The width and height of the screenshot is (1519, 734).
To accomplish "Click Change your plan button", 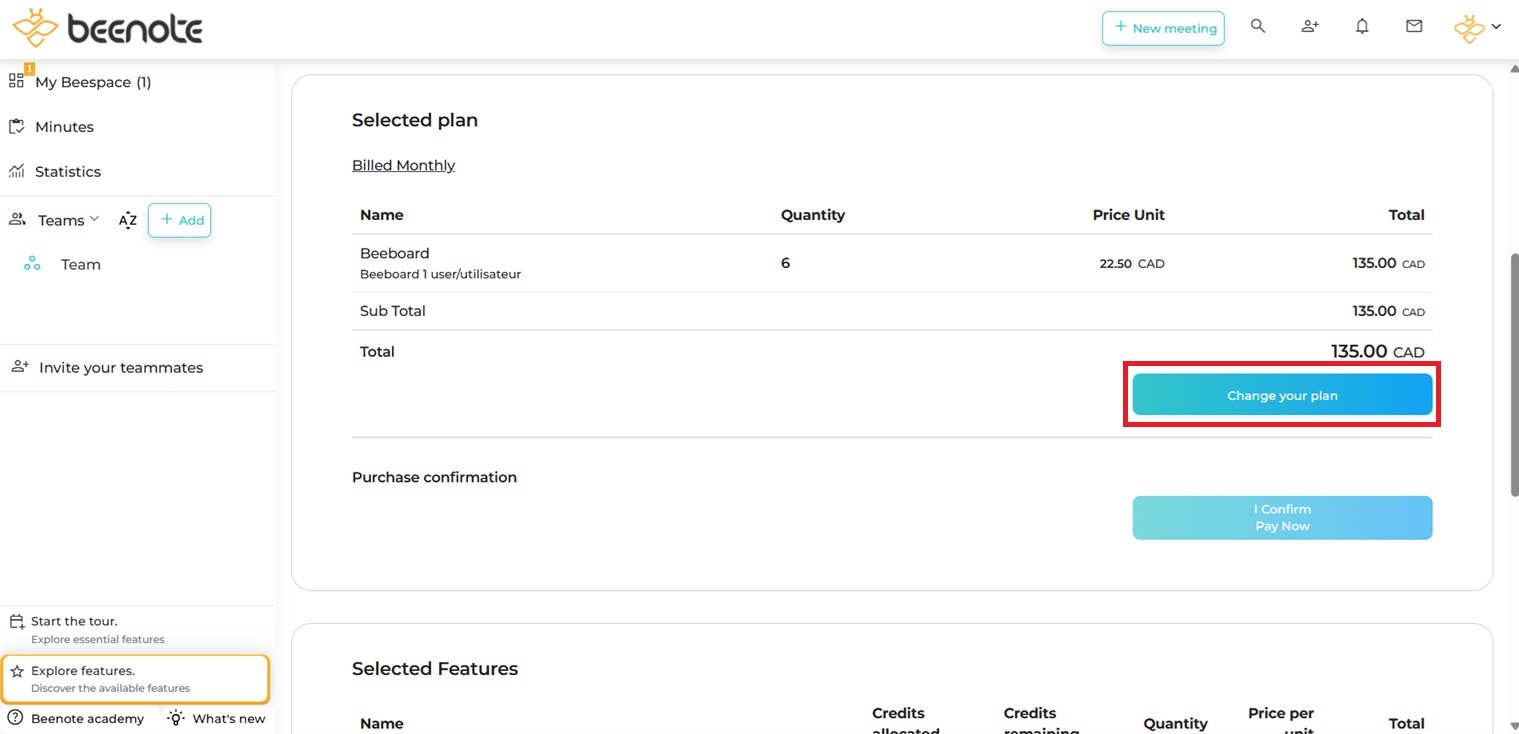I will pos(1281,396).
